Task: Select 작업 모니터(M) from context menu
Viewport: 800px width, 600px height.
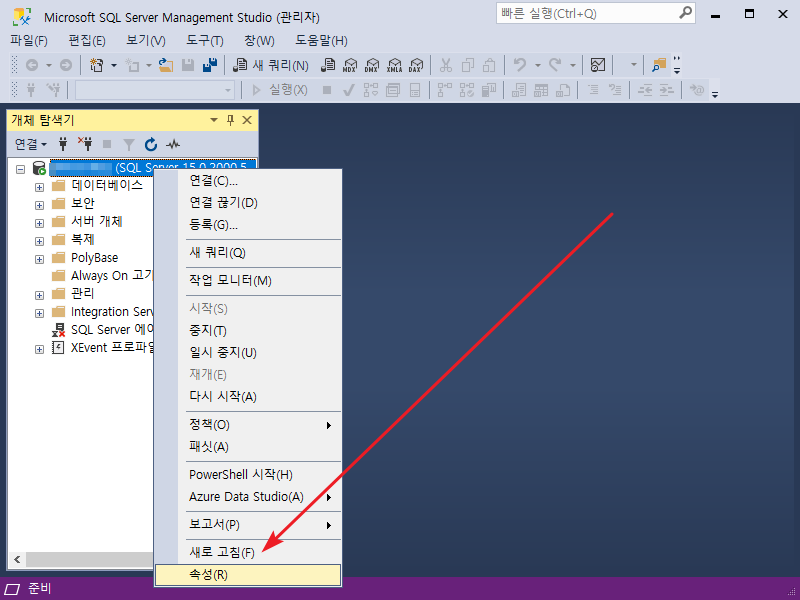Action: 248,280
